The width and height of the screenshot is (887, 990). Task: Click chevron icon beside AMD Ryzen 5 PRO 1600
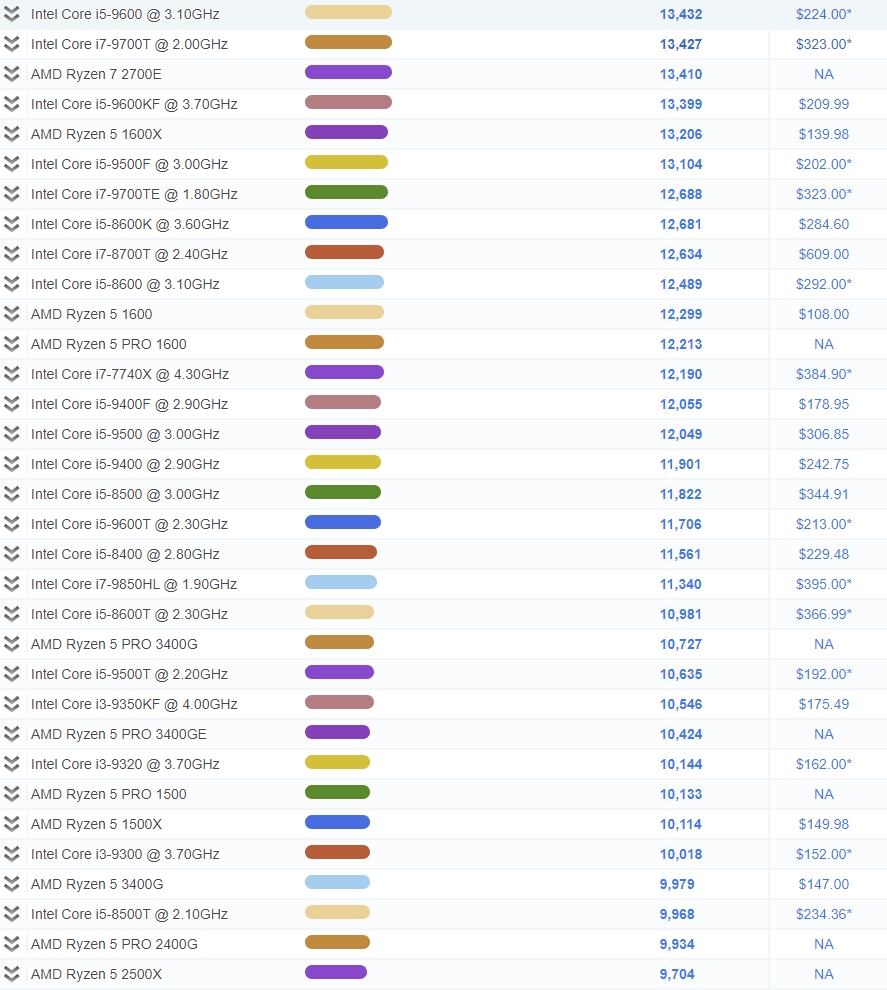(x=12, y=343)
